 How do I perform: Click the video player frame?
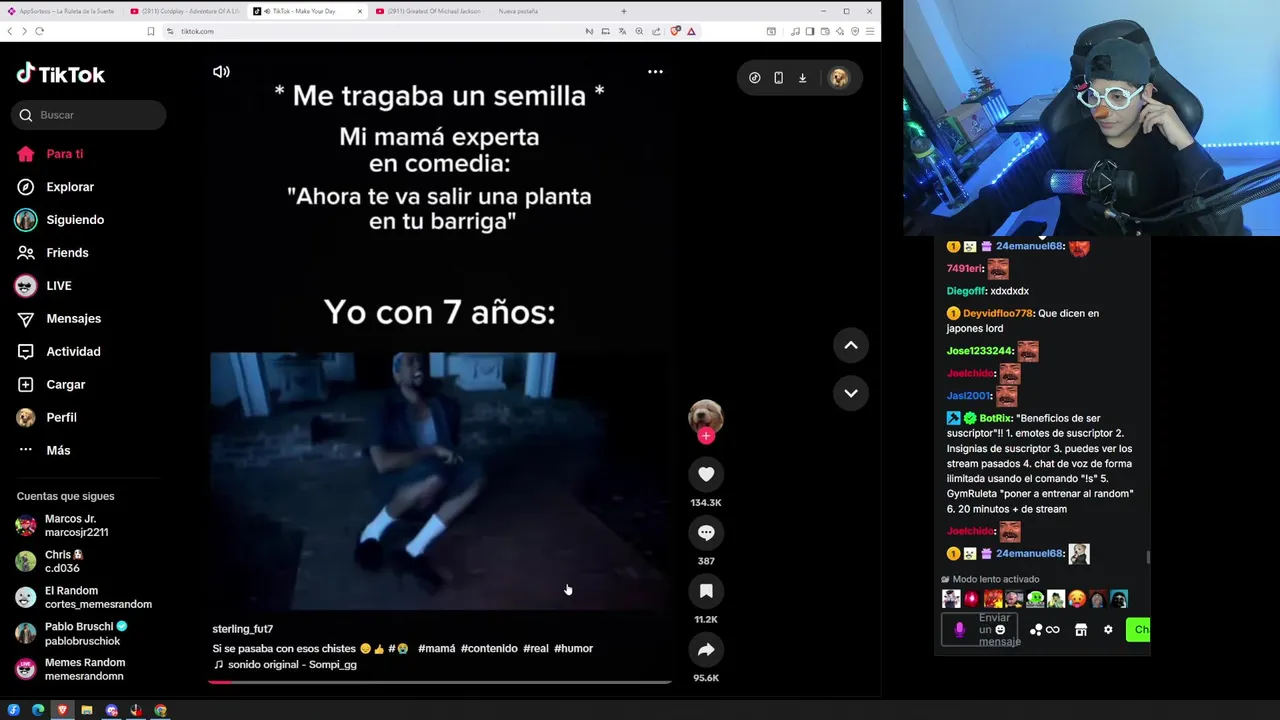440,370
